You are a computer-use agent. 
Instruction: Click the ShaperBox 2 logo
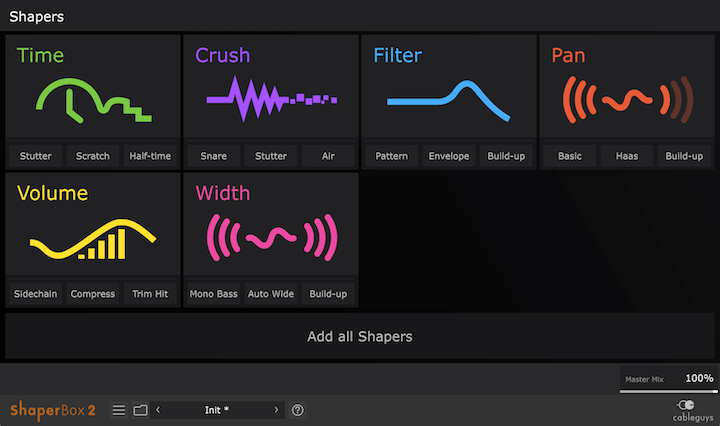53,410
